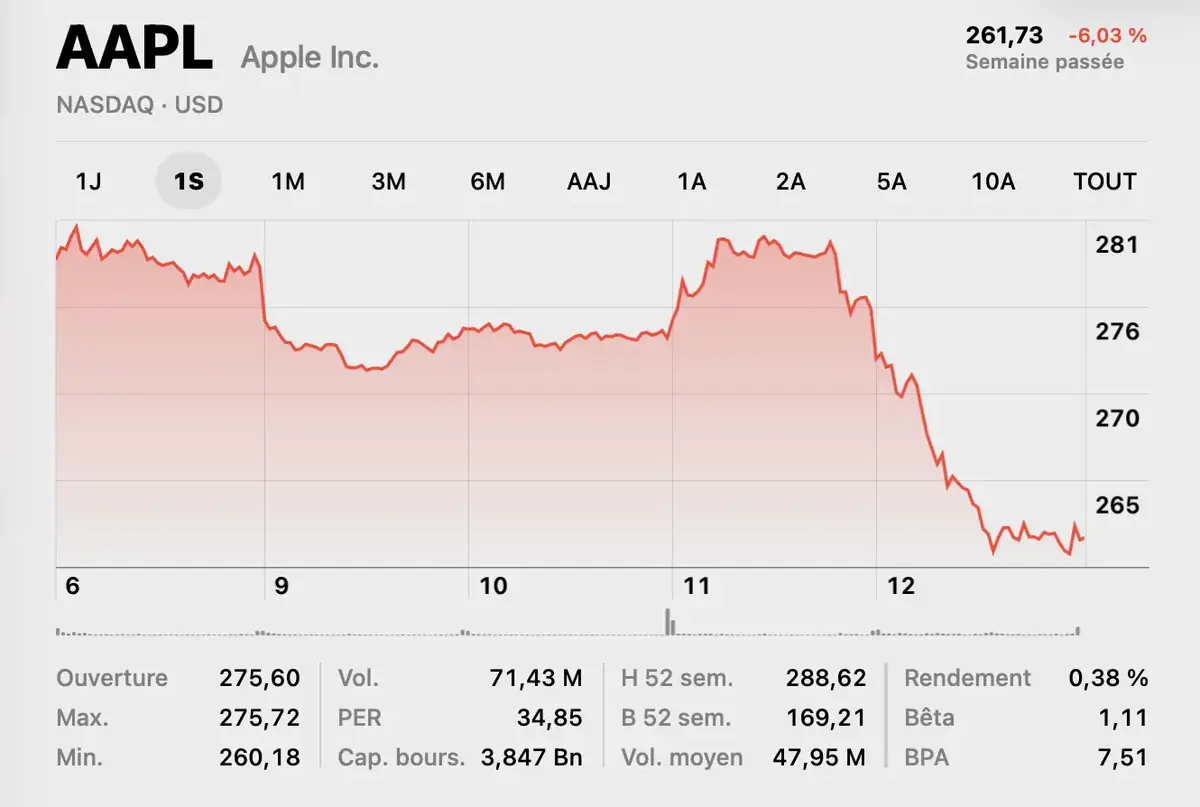Select the 2A two-year range

[790, 181]
